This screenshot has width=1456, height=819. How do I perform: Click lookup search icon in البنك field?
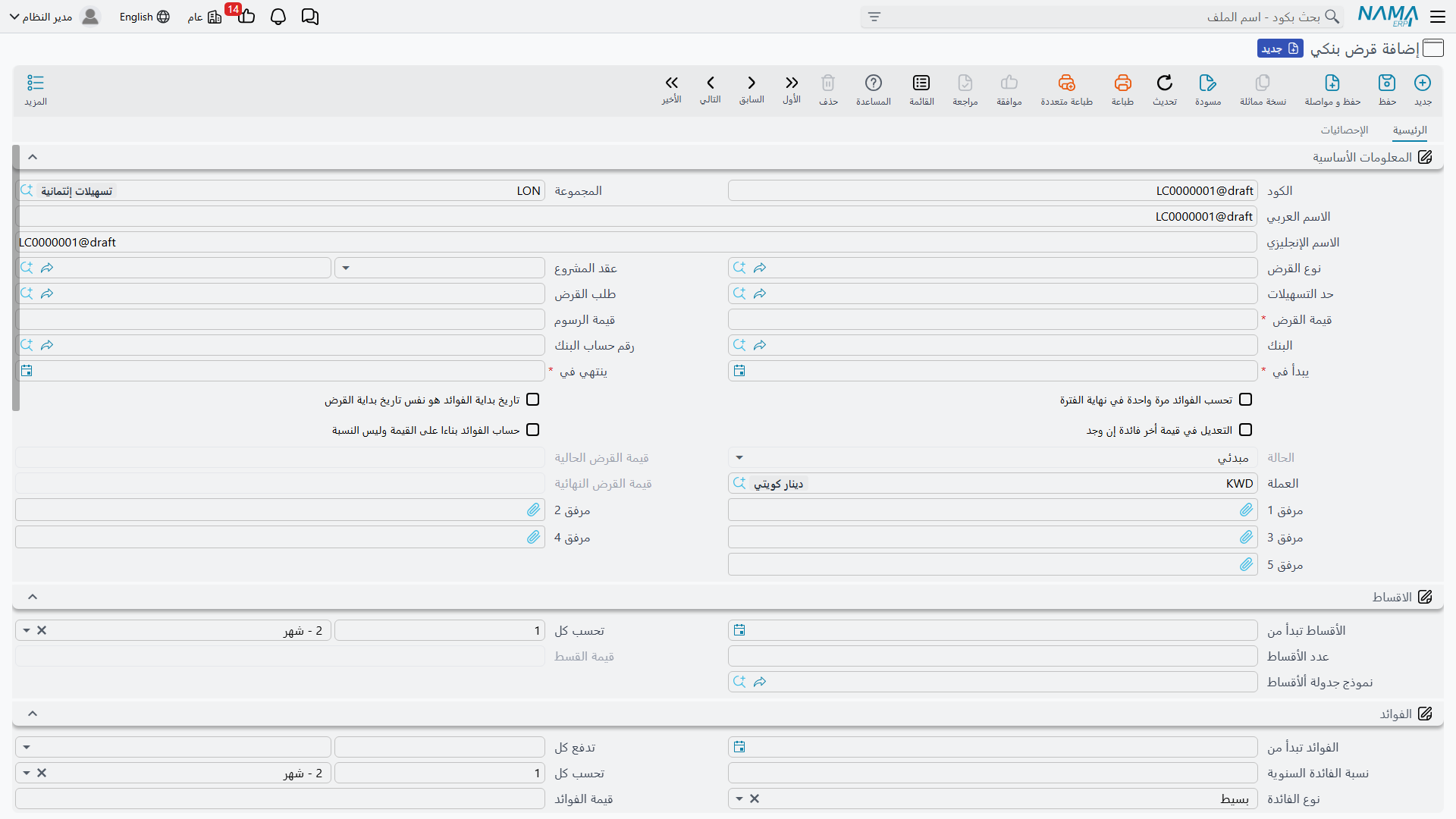click(739, 345)
